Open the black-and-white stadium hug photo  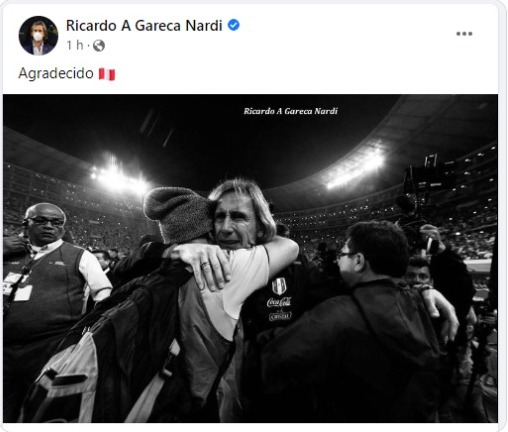click(x=250, y=258)
